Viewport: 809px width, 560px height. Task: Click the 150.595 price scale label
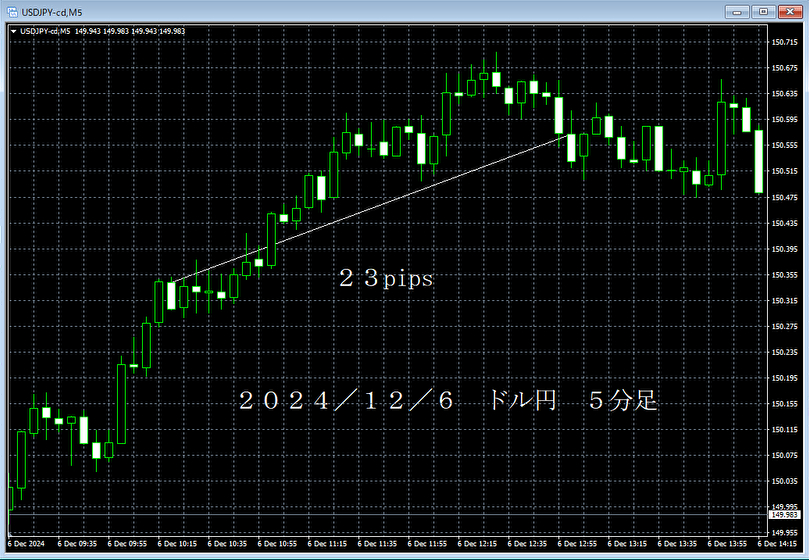pos(784,119)
